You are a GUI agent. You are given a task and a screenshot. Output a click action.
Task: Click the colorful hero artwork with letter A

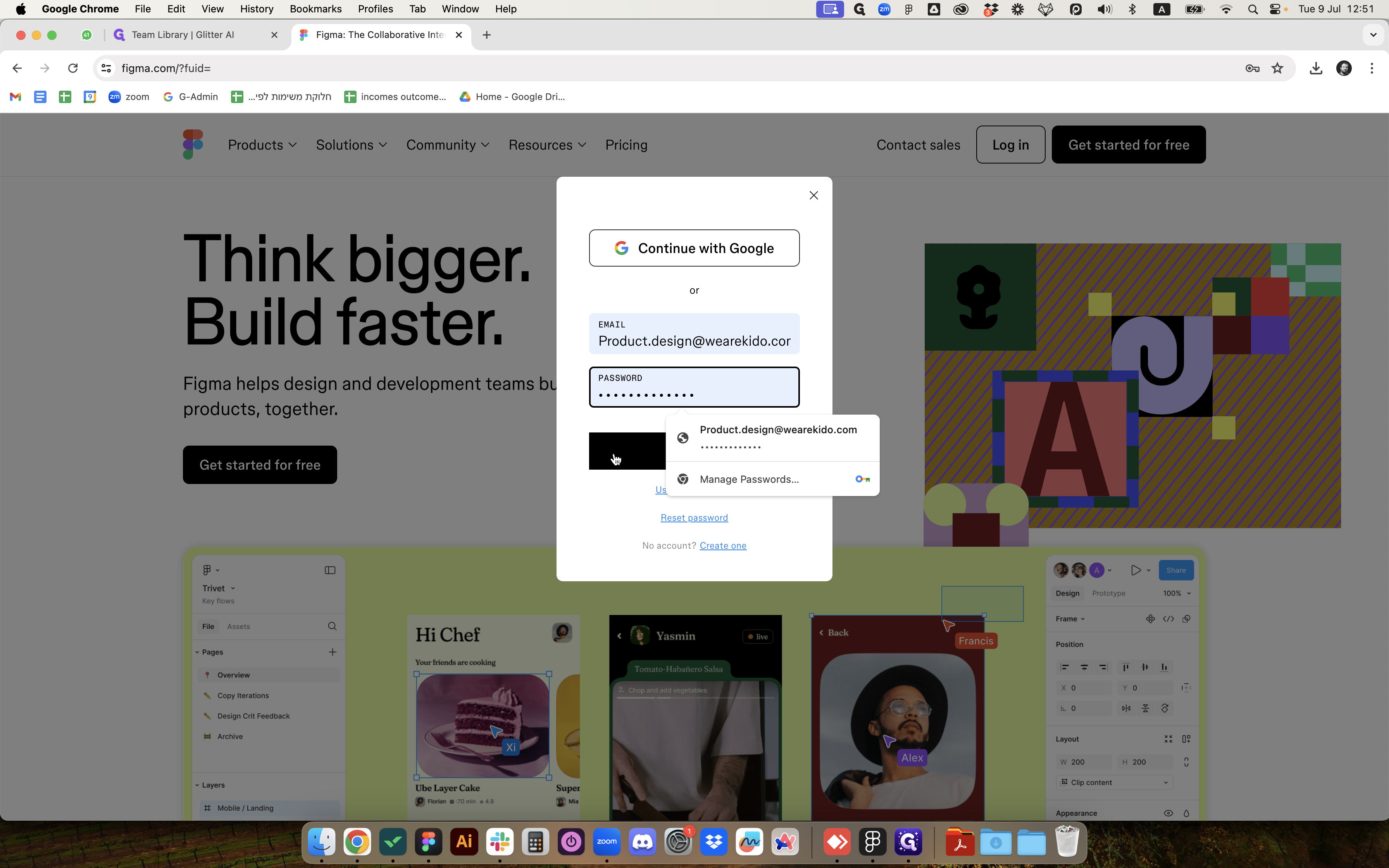pos(1132,395)
